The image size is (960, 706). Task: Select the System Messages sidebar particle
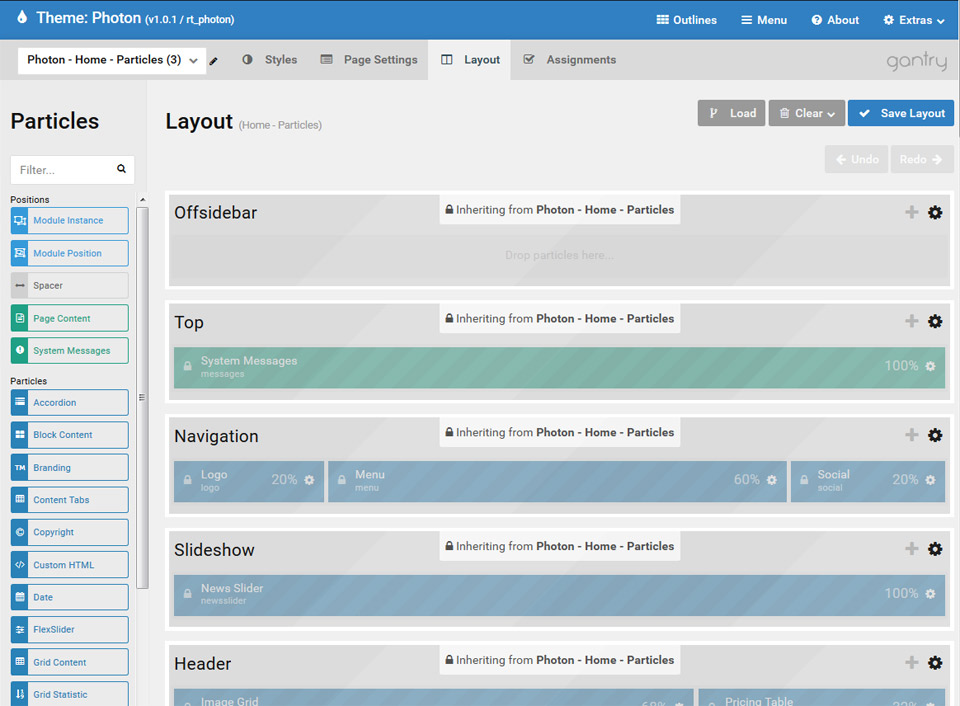(70, 351)
